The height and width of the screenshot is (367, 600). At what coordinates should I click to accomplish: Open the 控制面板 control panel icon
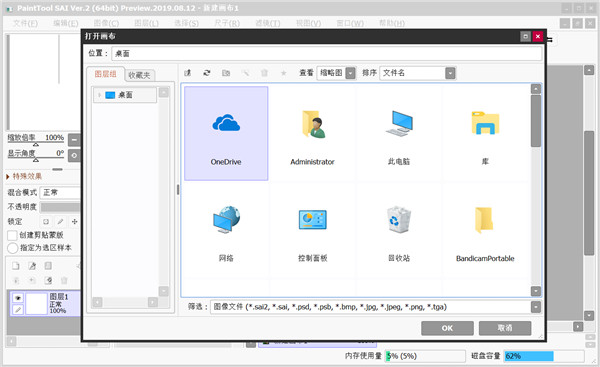click(x=313, y=220)
